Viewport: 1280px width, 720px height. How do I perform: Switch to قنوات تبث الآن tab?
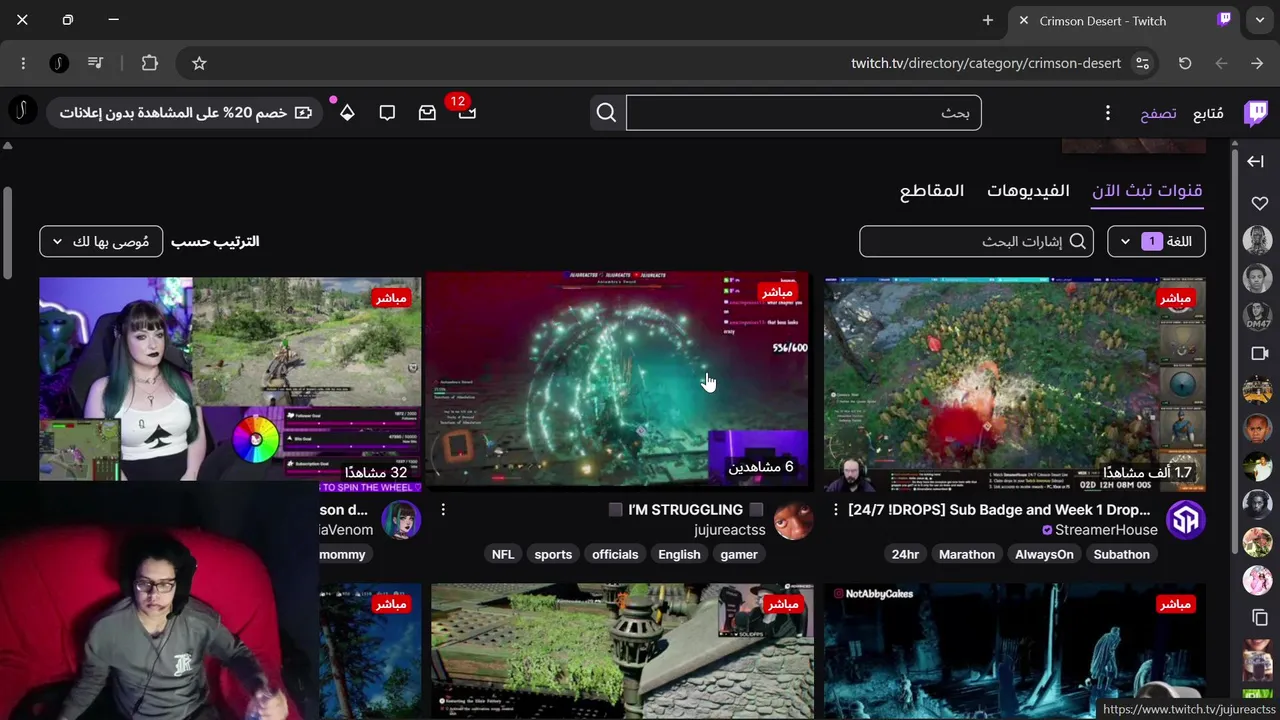tap(1147, 190)
